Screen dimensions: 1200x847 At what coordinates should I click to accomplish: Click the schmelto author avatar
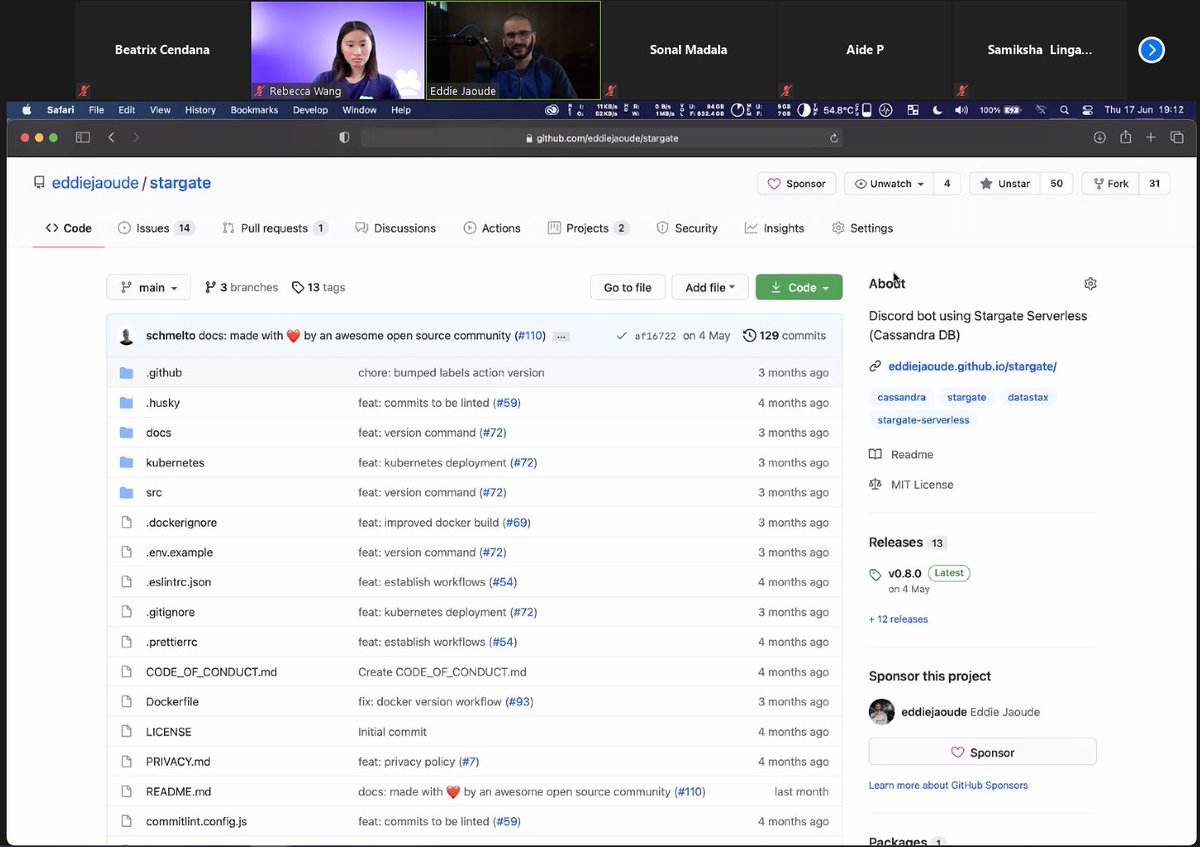pos(127,336)
